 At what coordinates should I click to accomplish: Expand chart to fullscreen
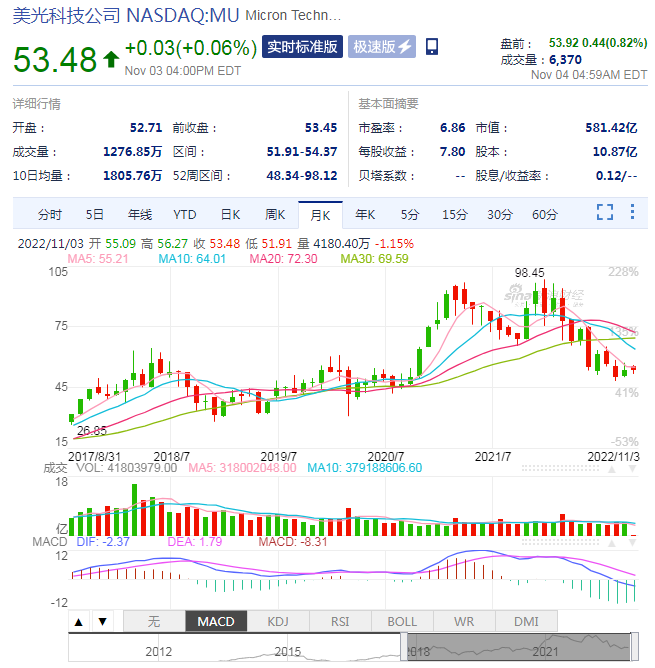605,212
